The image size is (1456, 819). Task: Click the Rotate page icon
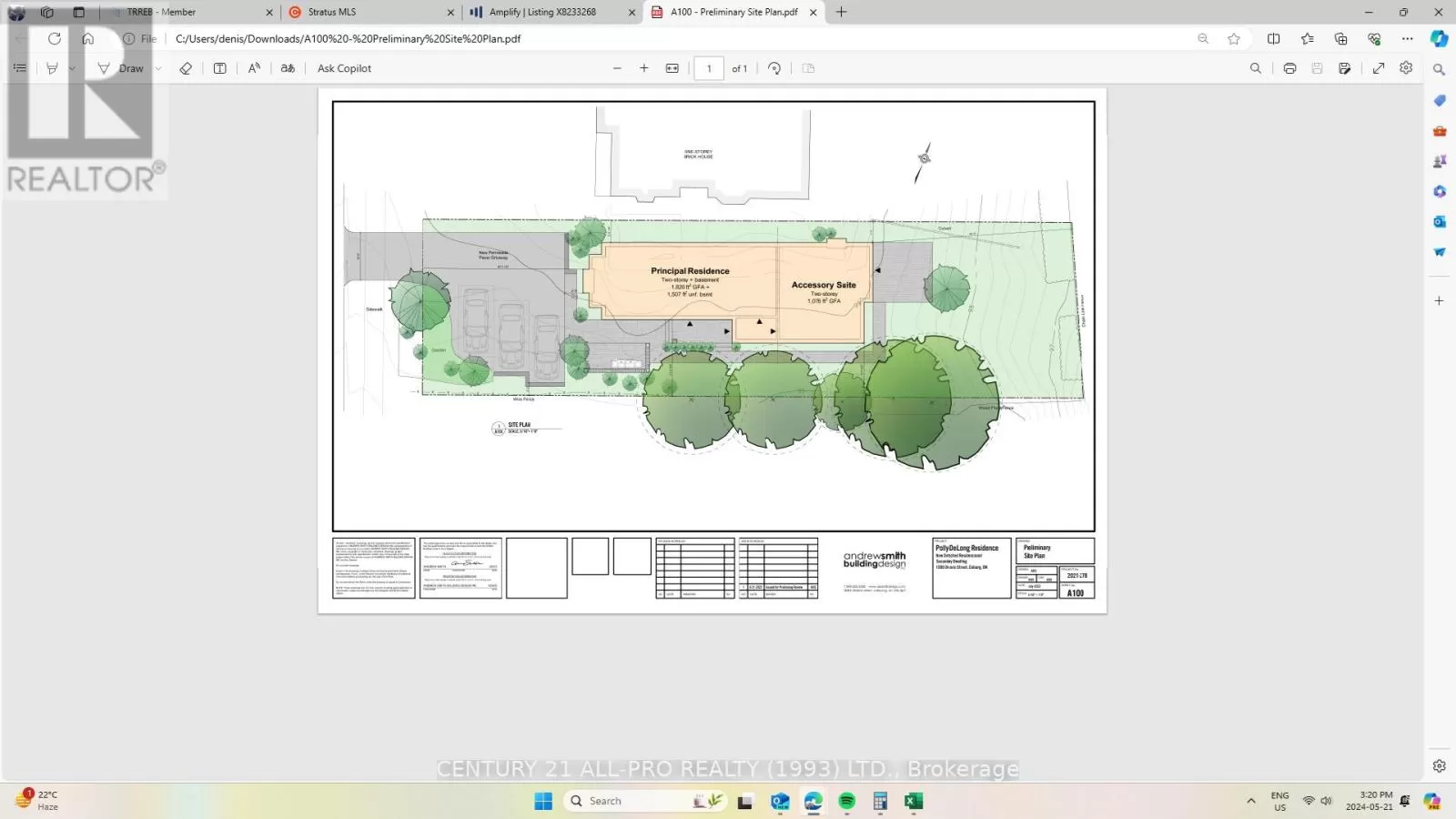click(x=774, y=68)
